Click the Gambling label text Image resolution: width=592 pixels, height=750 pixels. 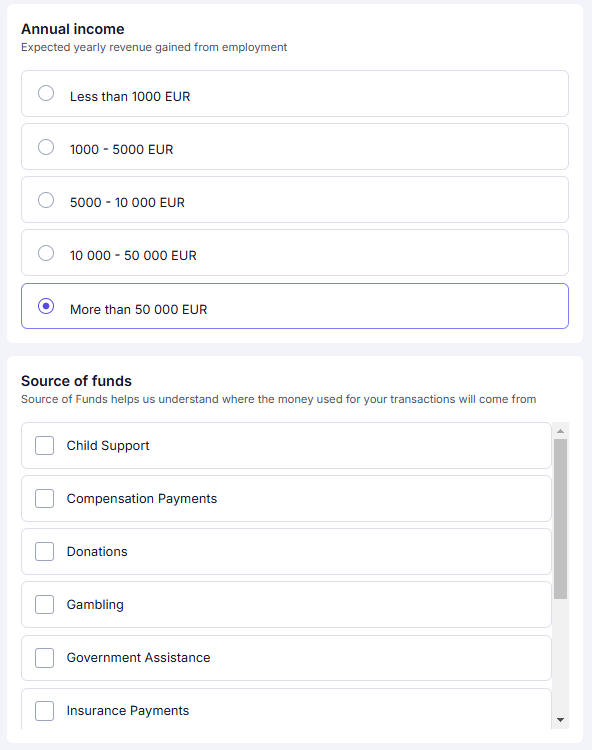95,605
